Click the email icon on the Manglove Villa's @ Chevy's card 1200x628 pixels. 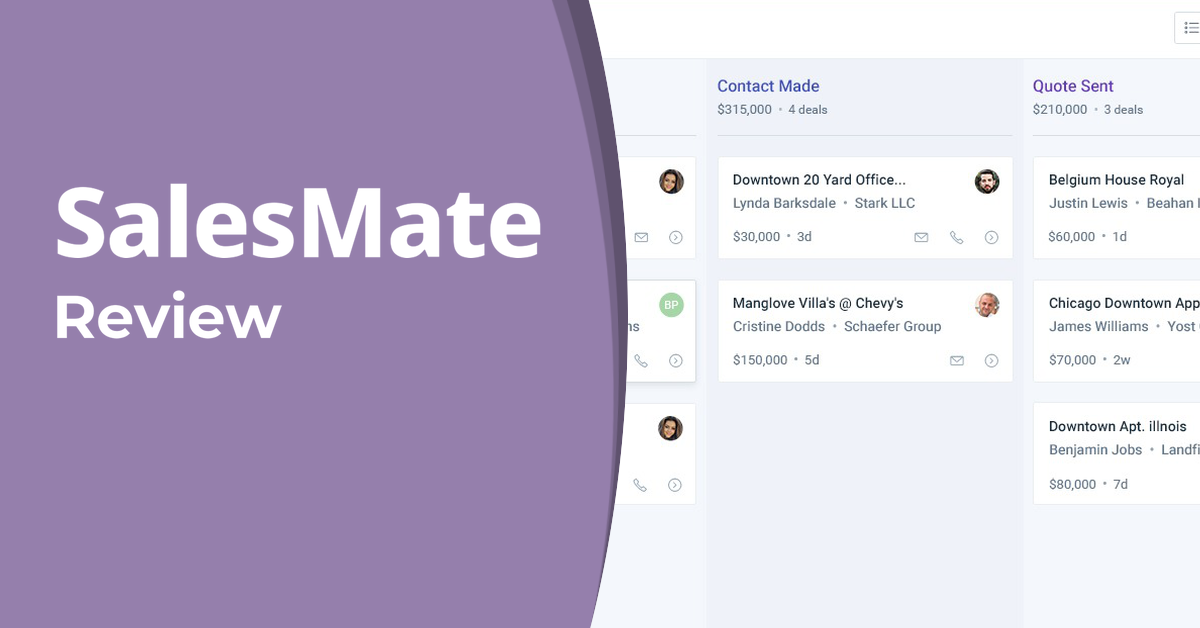(956, 360)
